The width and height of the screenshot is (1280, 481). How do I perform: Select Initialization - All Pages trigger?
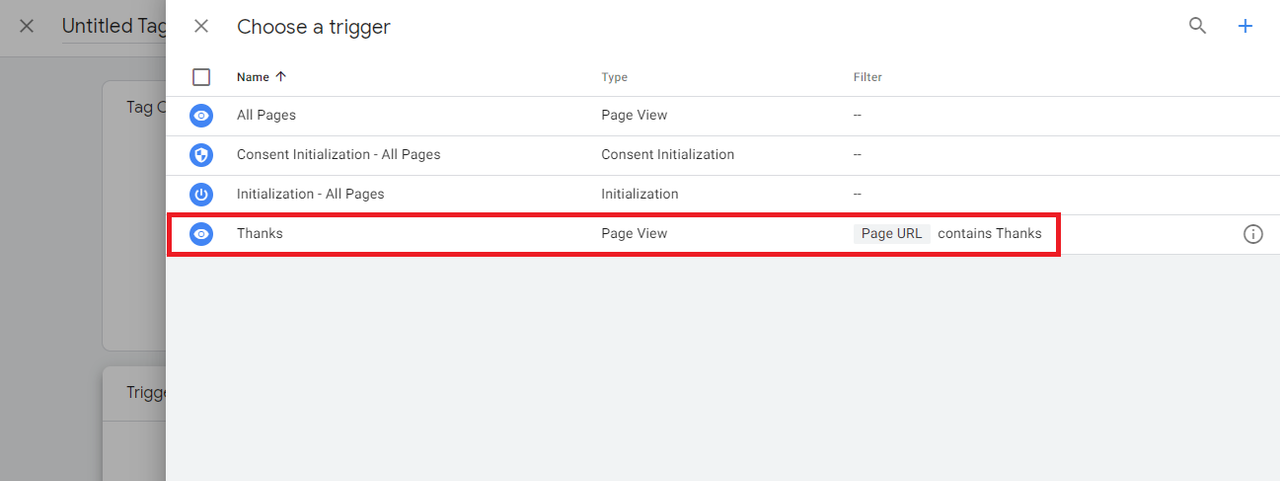click(723, 194)
